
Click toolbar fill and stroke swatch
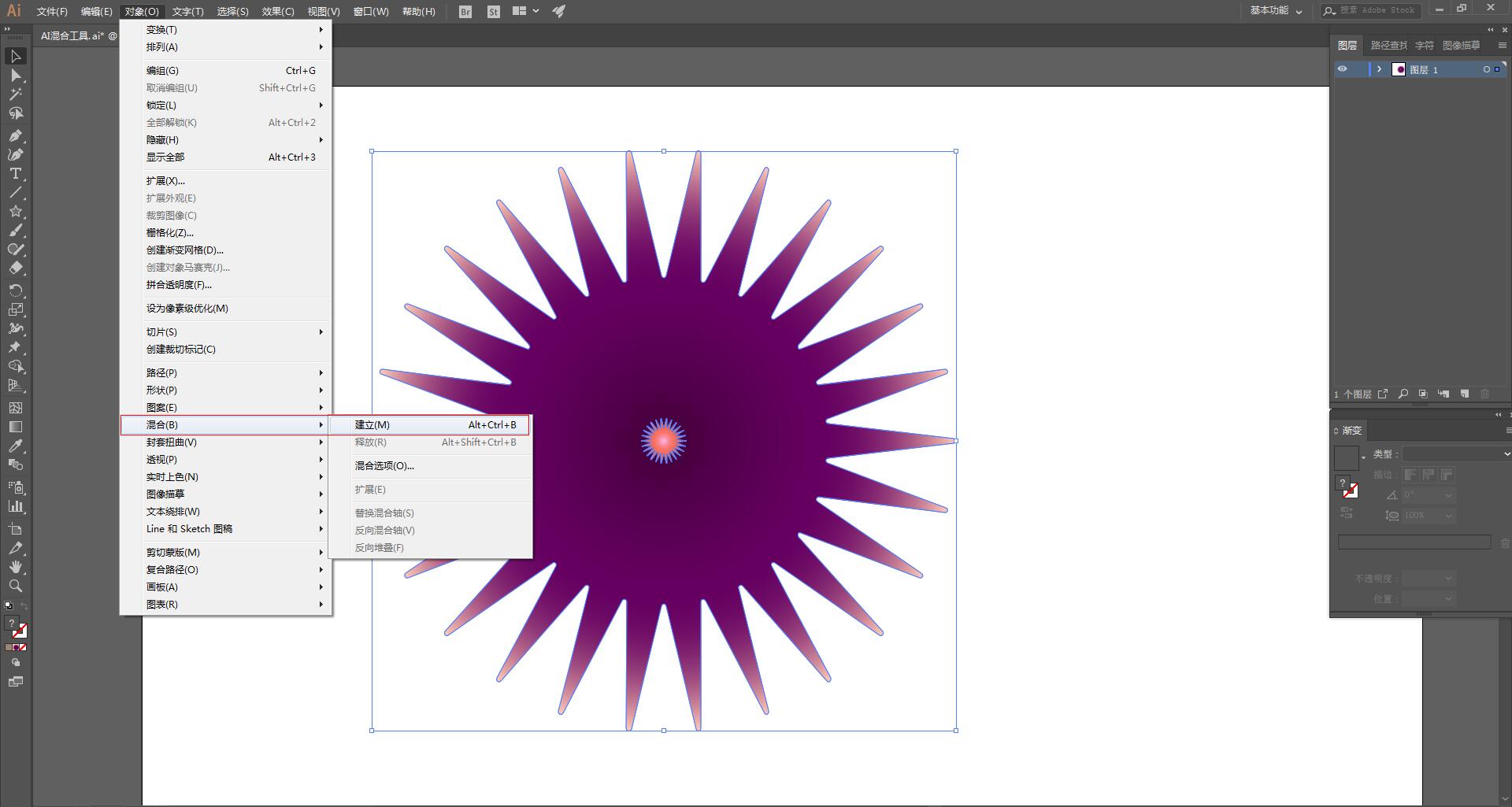16,627
